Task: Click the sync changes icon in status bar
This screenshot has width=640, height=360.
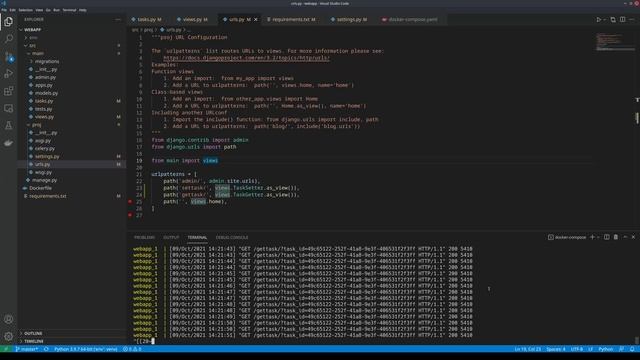Action: [x=46, y=349]
